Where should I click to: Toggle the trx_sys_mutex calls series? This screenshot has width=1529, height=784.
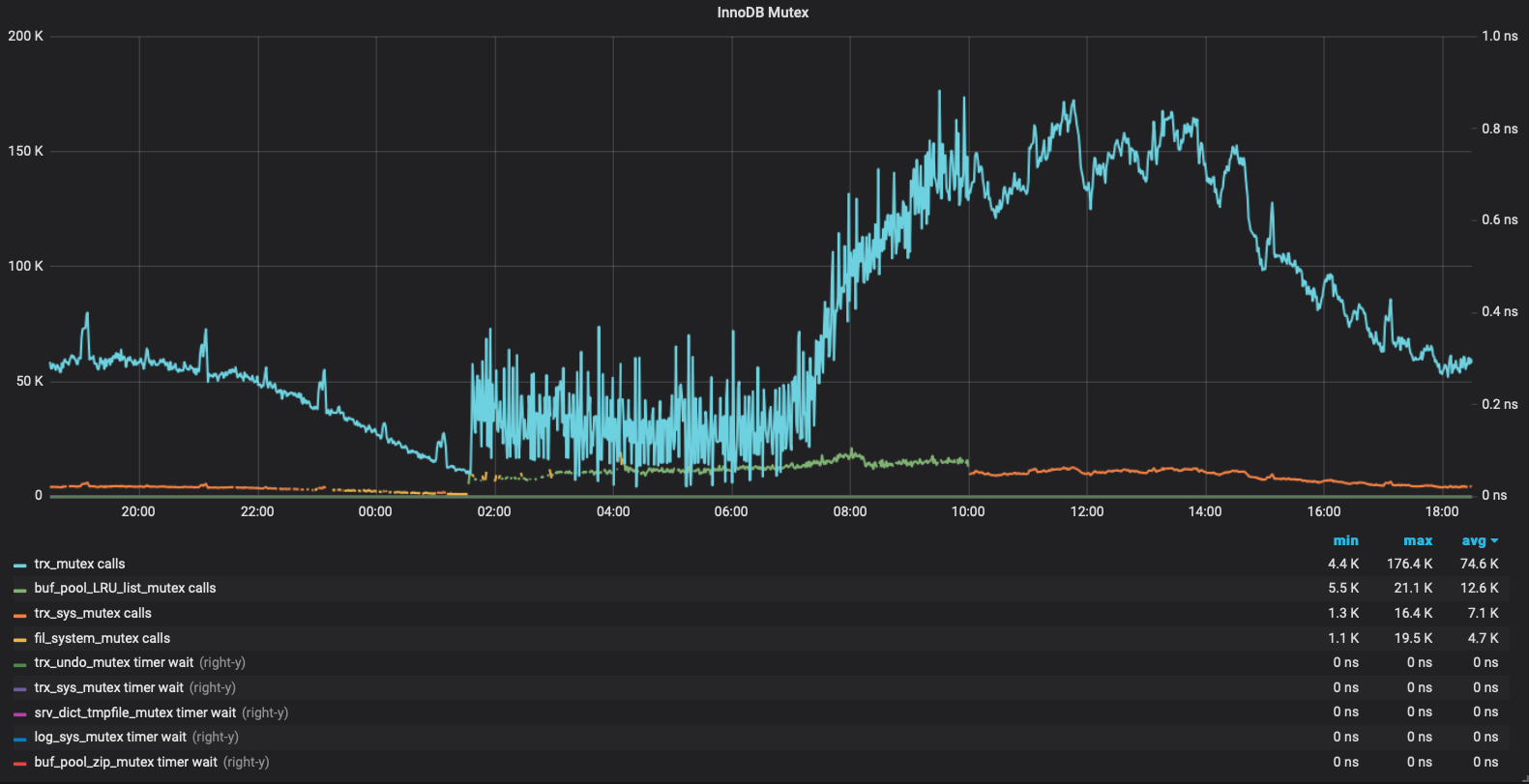(93, 613)
